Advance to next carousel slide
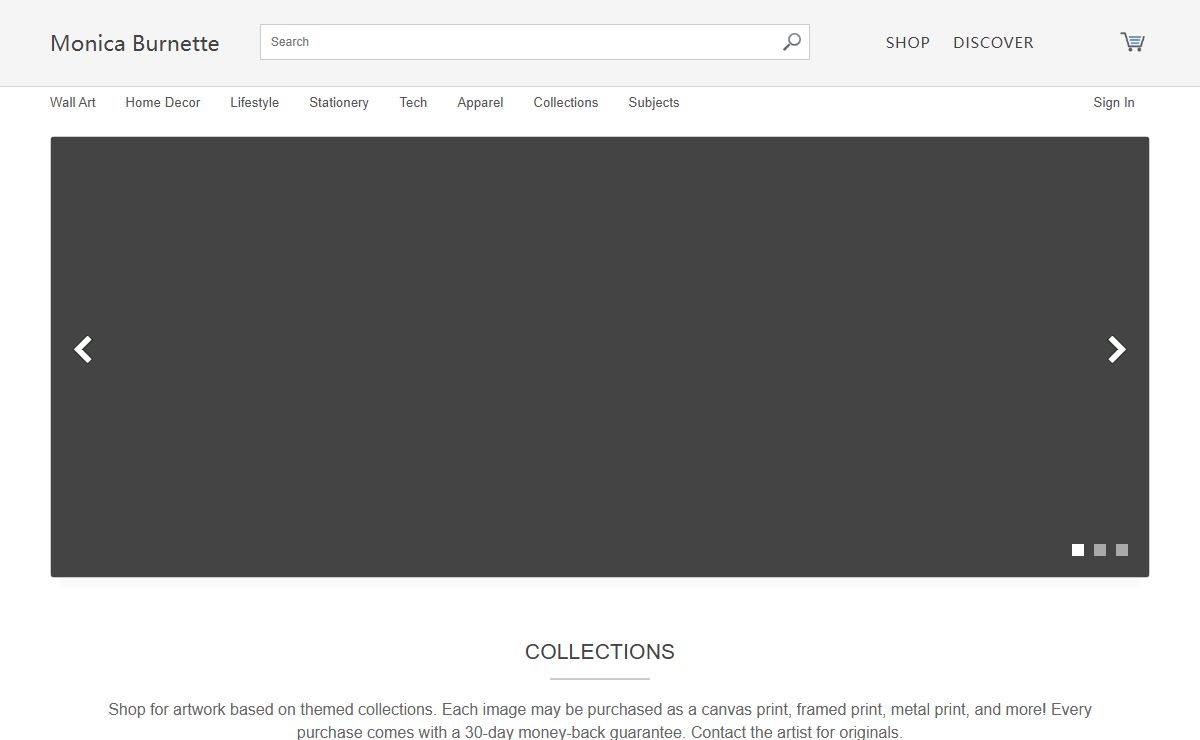This screenshot has width=1200, height=740. click(1117, 349)
